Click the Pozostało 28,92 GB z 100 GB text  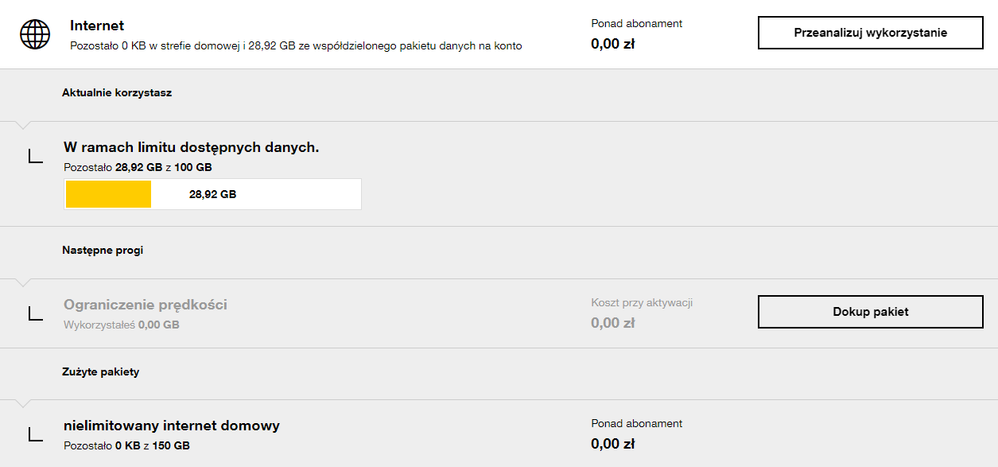137,167
